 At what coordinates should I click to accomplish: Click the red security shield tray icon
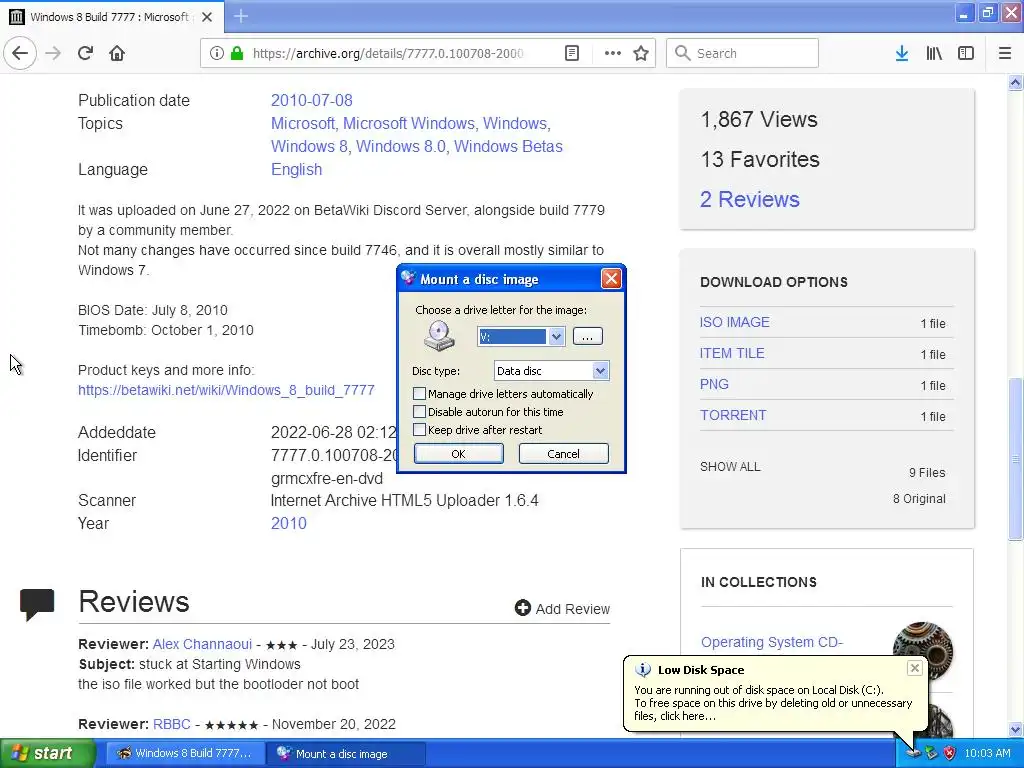[949, 754]
